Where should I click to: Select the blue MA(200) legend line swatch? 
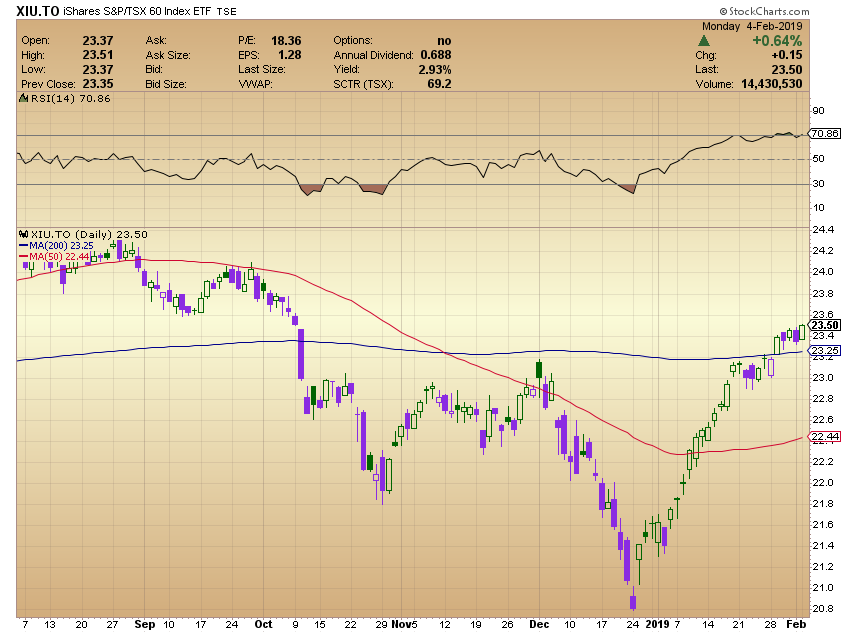coord(24,246)
